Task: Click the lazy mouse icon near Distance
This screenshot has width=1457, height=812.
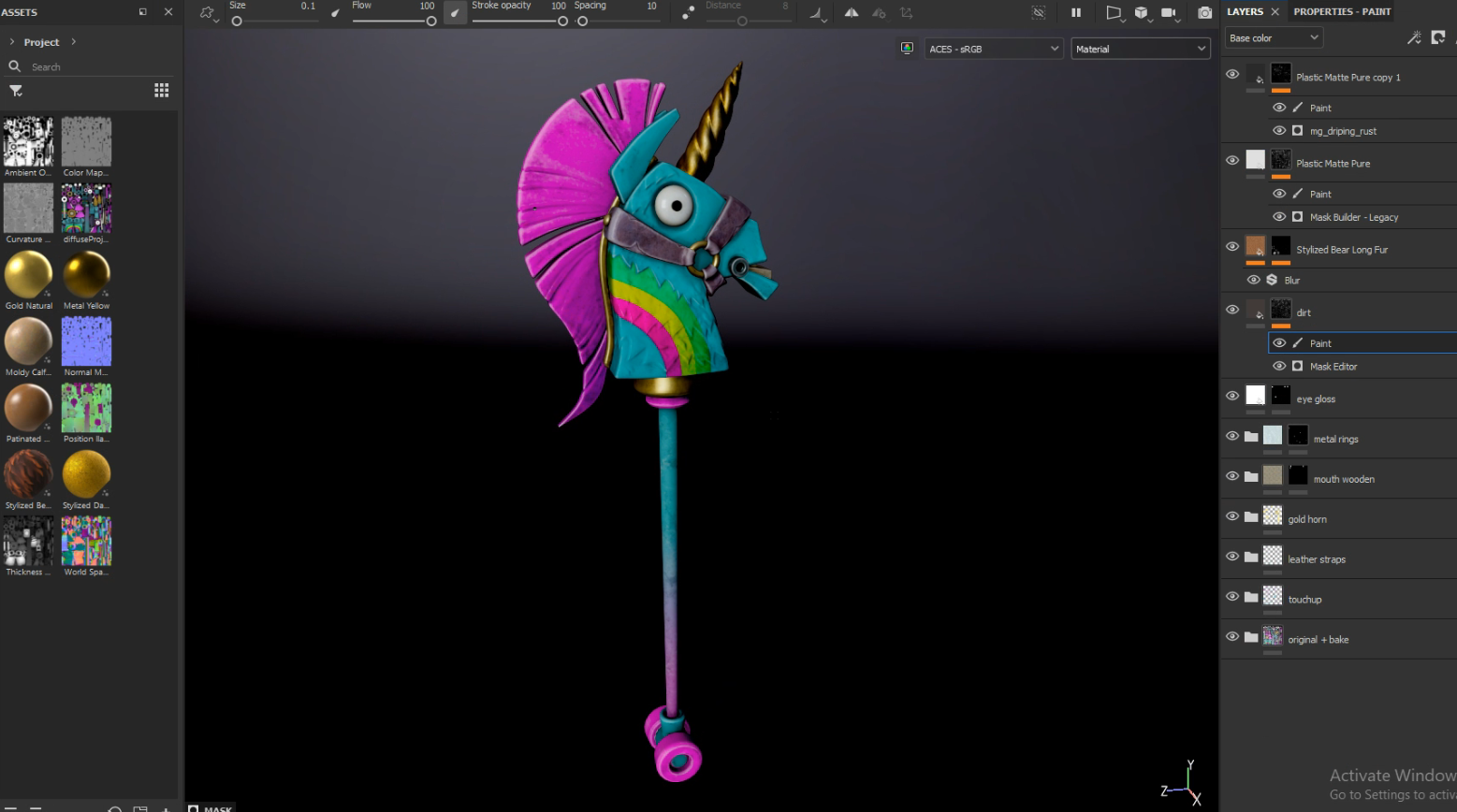Action: tap(688, 12)
